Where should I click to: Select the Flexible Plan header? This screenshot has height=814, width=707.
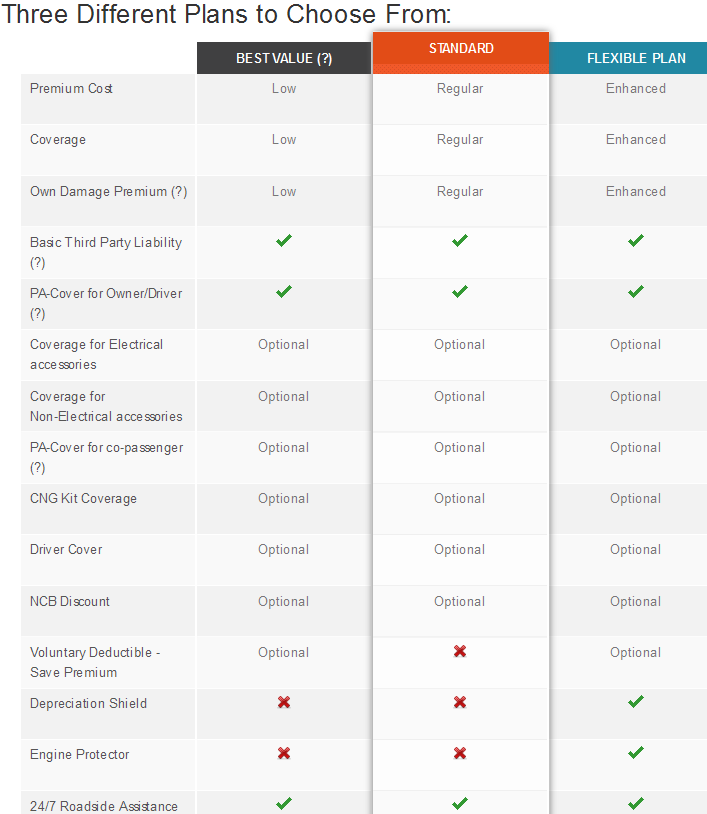(x=636, y=58)
